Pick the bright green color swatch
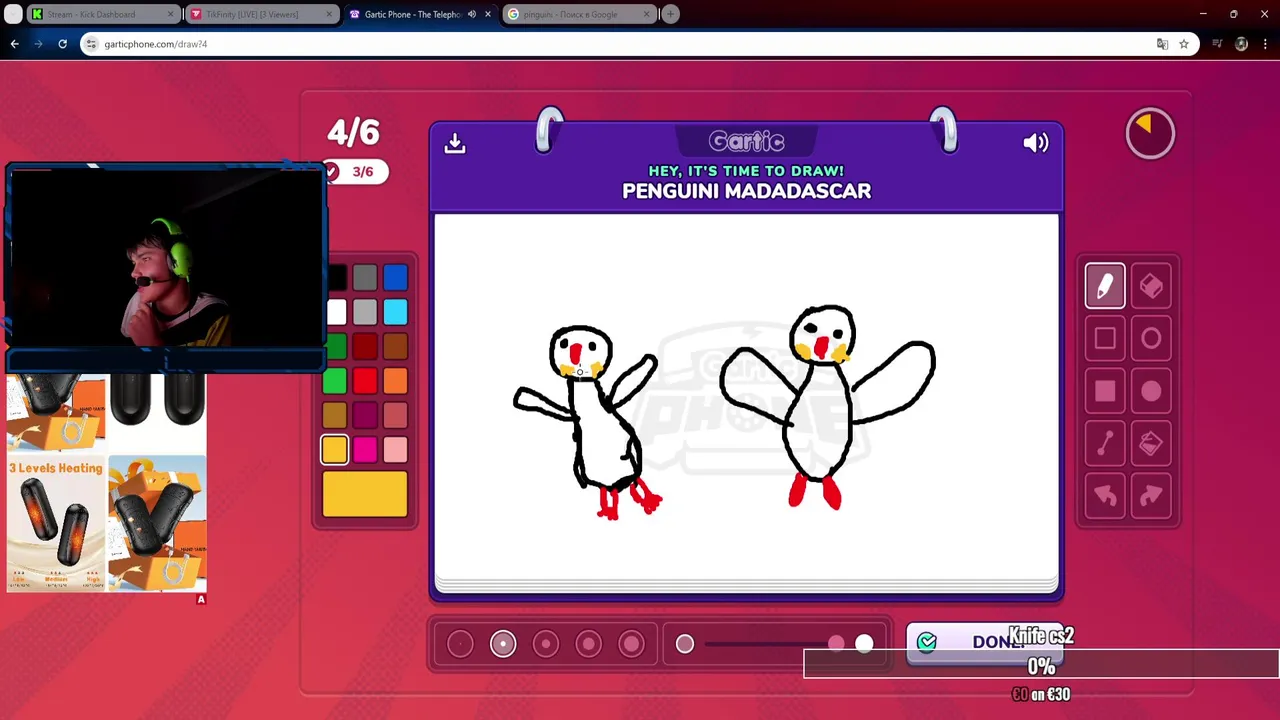Viewport: 1280px width, 720px height. tap(335, 381)
